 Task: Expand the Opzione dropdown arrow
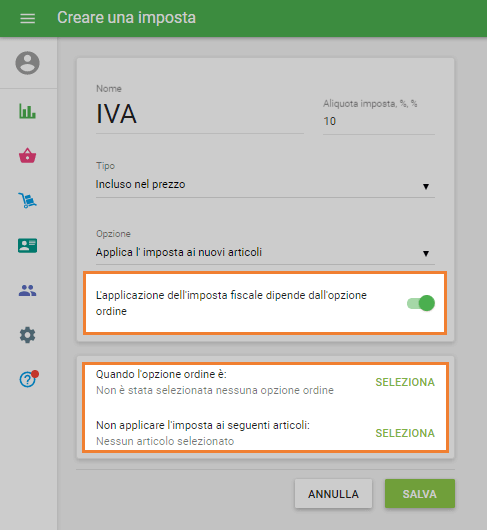(426, 254)
